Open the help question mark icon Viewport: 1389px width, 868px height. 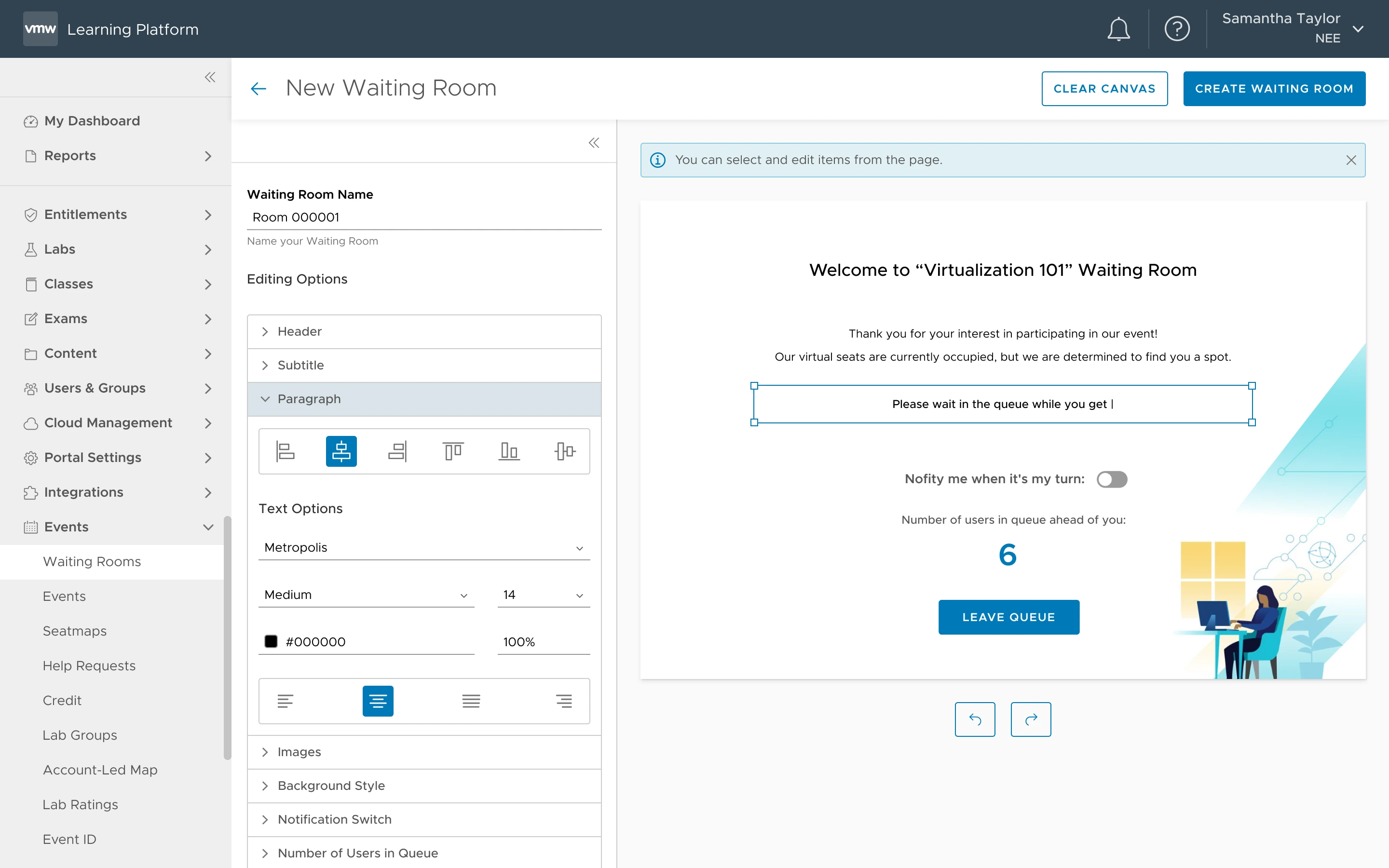(x=1177, y=29)
